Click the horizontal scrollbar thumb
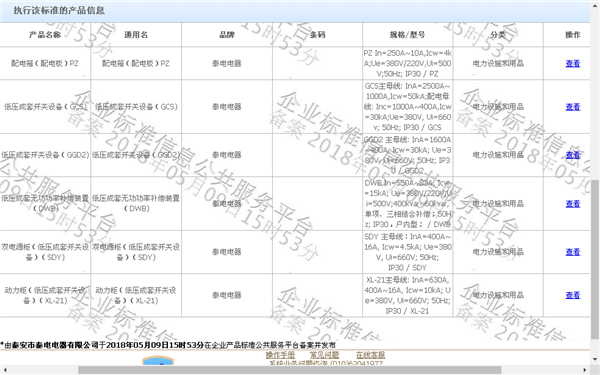The width and height of the screenshot is (600, 375). coord(289,370)
